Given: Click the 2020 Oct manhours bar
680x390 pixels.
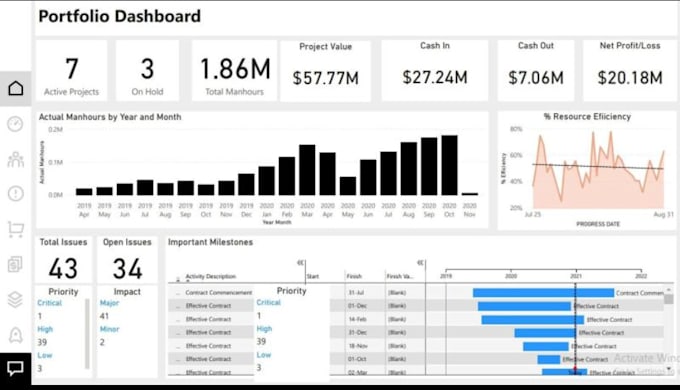Looking at the screenshot, I should (449, 165).
